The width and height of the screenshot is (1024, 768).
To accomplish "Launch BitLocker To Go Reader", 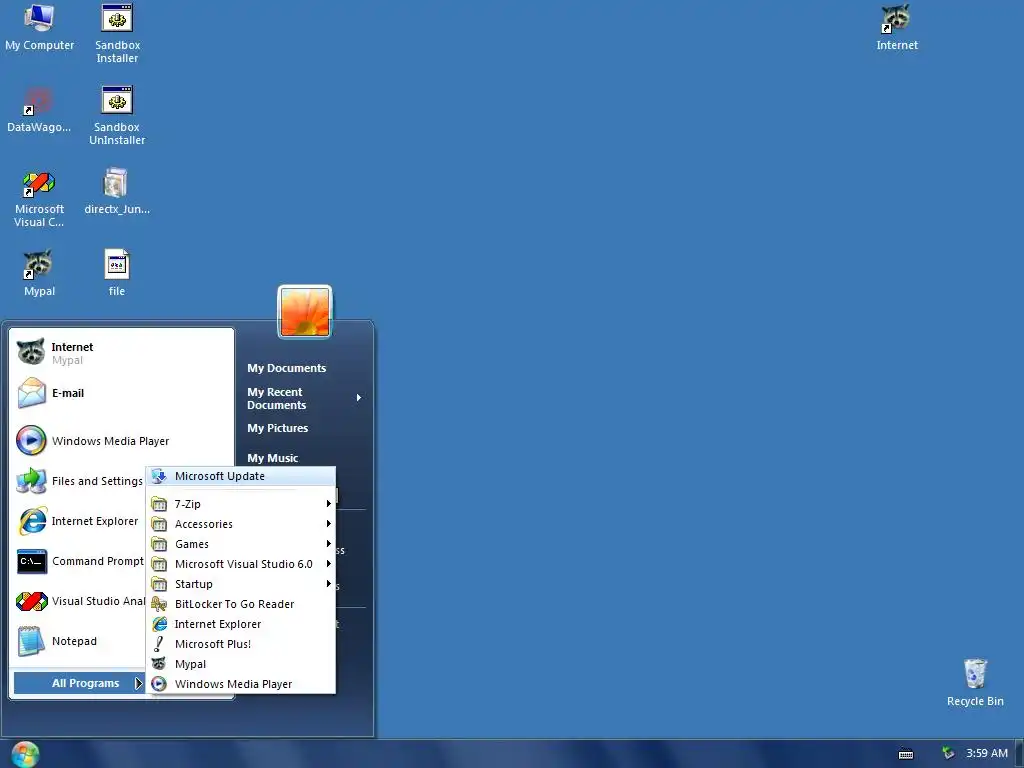I will 241,604.
